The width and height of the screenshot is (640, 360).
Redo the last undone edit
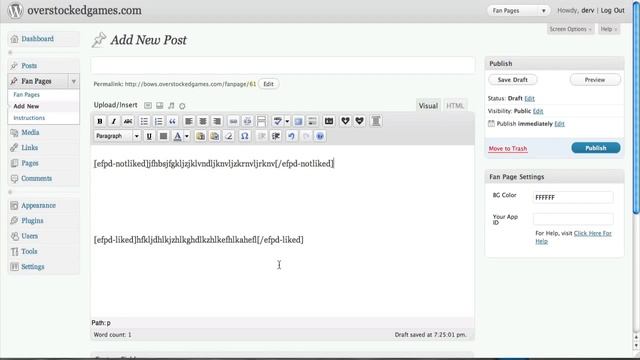click(x=306, y=136)
